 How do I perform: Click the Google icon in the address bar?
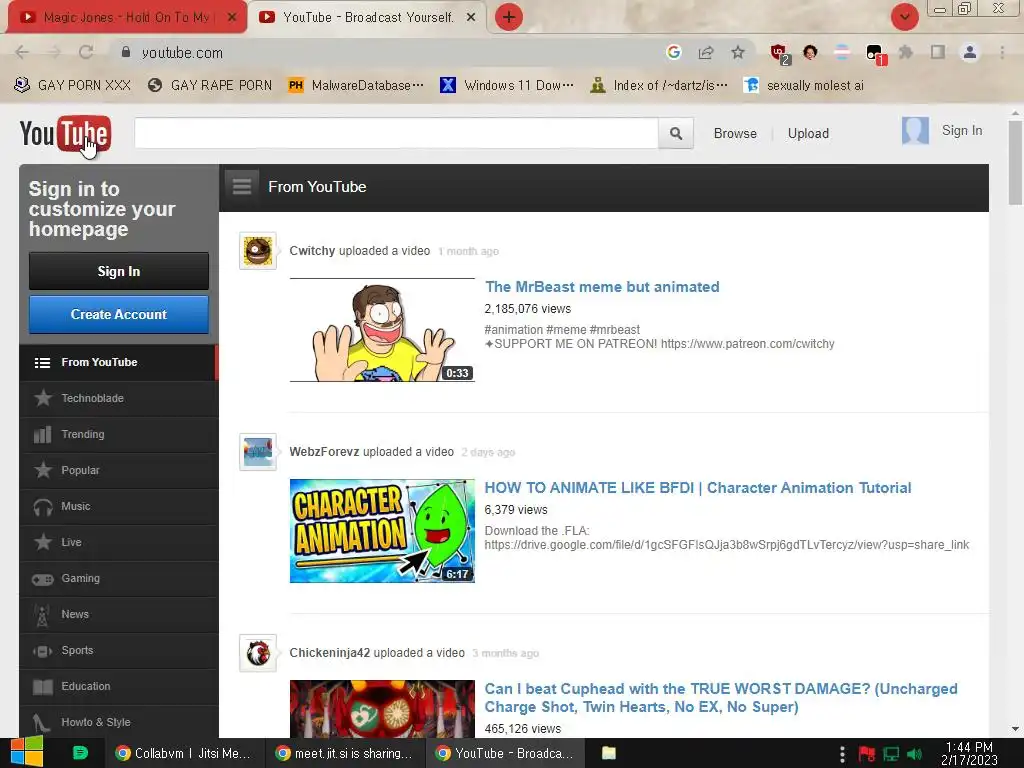[674, 52]
